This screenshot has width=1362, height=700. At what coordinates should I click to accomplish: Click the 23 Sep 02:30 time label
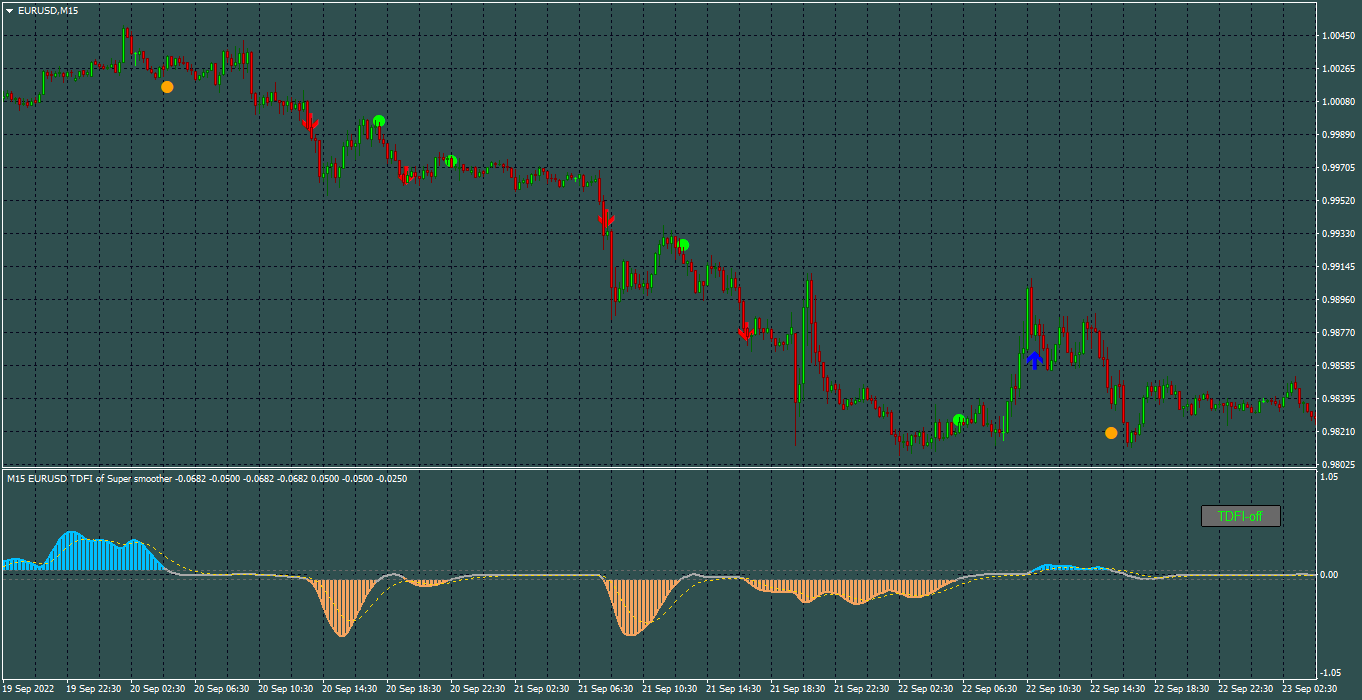pyautogui.click(x=1310, y=689)
